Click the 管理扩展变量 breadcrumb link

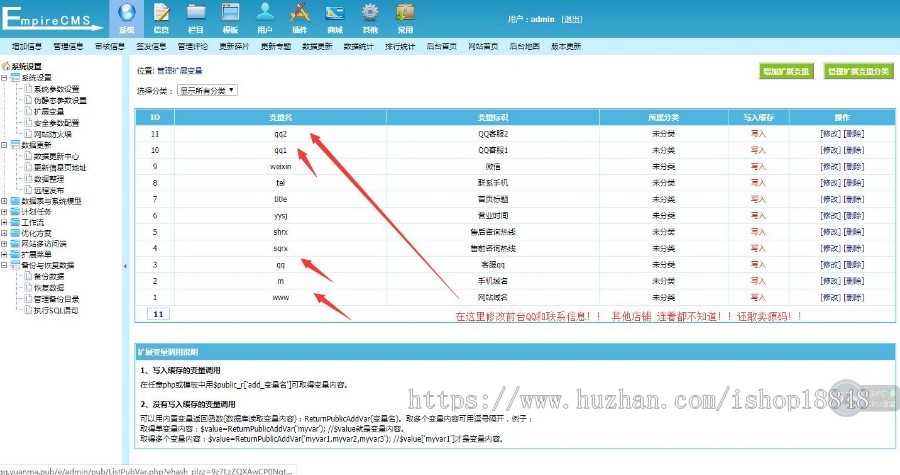coord(180,71)
